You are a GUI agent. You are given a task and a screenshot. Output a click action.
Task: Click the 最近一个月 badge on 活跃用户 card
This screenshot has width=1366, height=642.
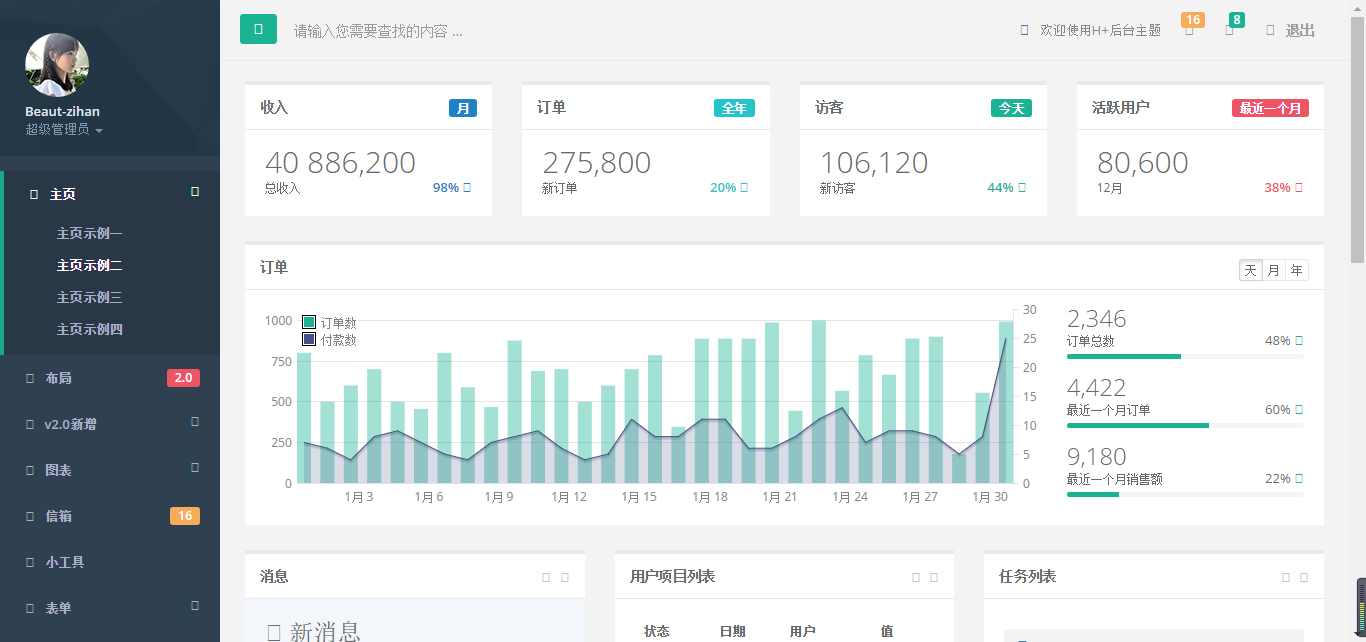coord(1270,108)
